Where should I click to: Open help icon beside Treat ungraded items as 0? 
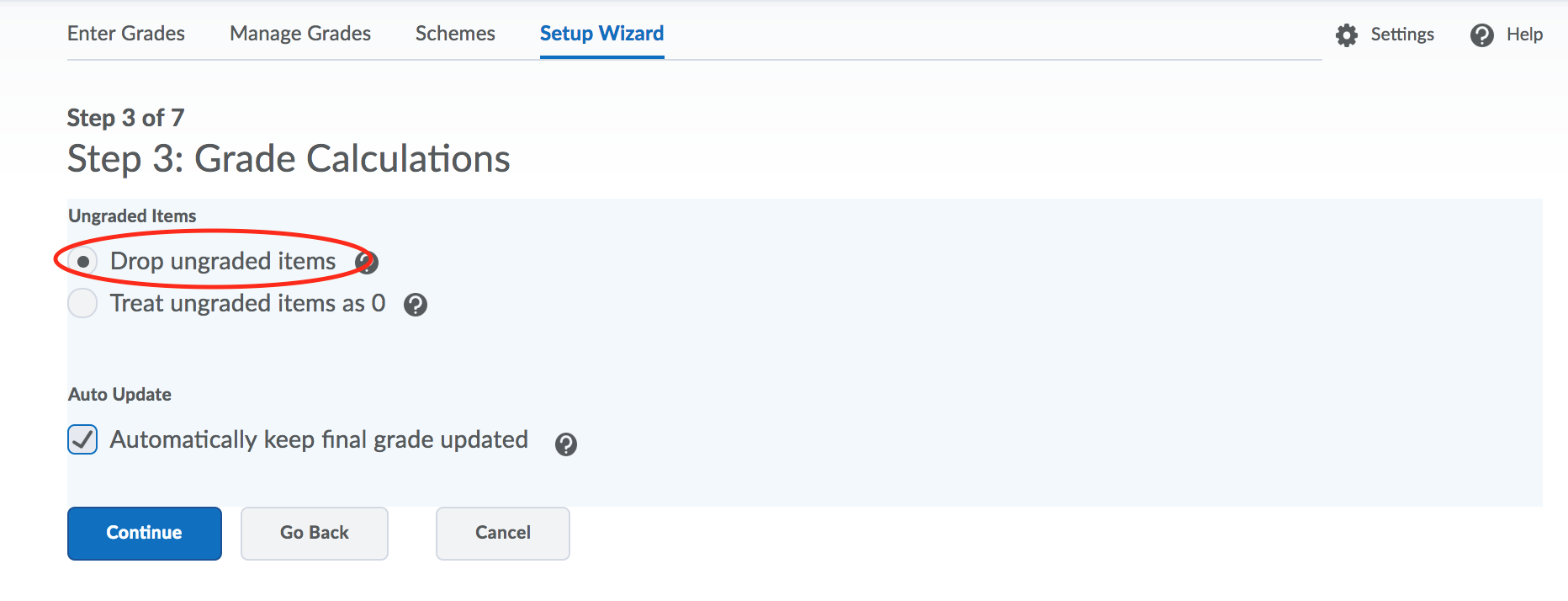coord(416,305)
